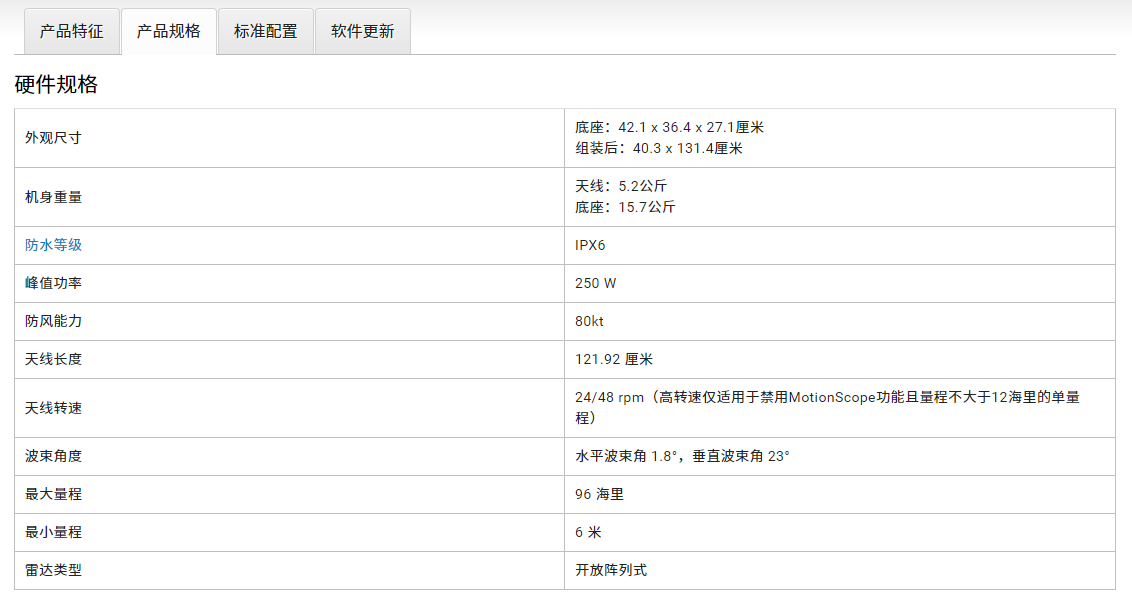The width and height of the screenshot is (1132, 608).
Task: Select the 开放阵列式 radar type value
Action: point(611,570)
